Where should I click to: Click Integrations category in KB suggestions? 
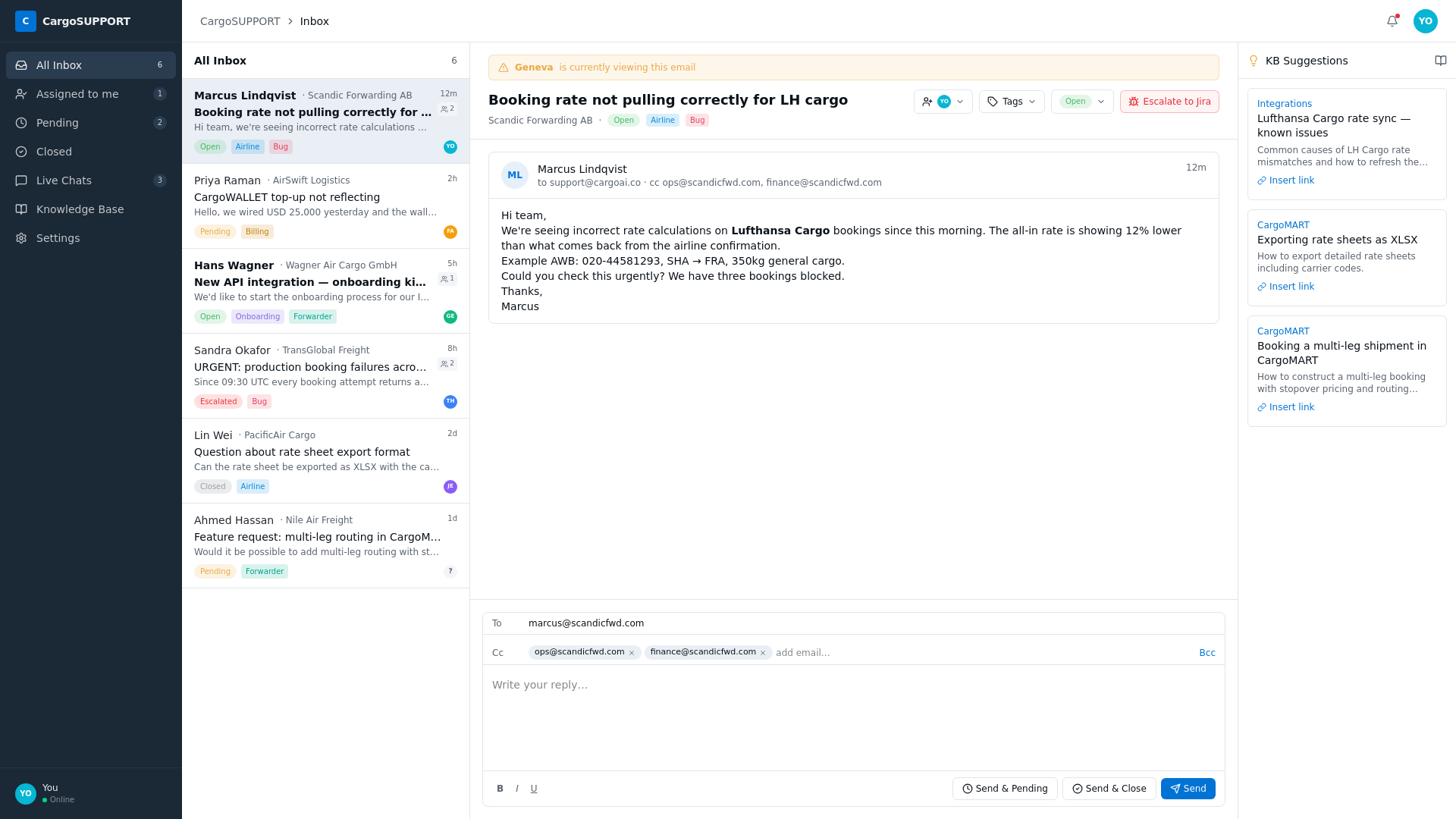(1285, 104)
